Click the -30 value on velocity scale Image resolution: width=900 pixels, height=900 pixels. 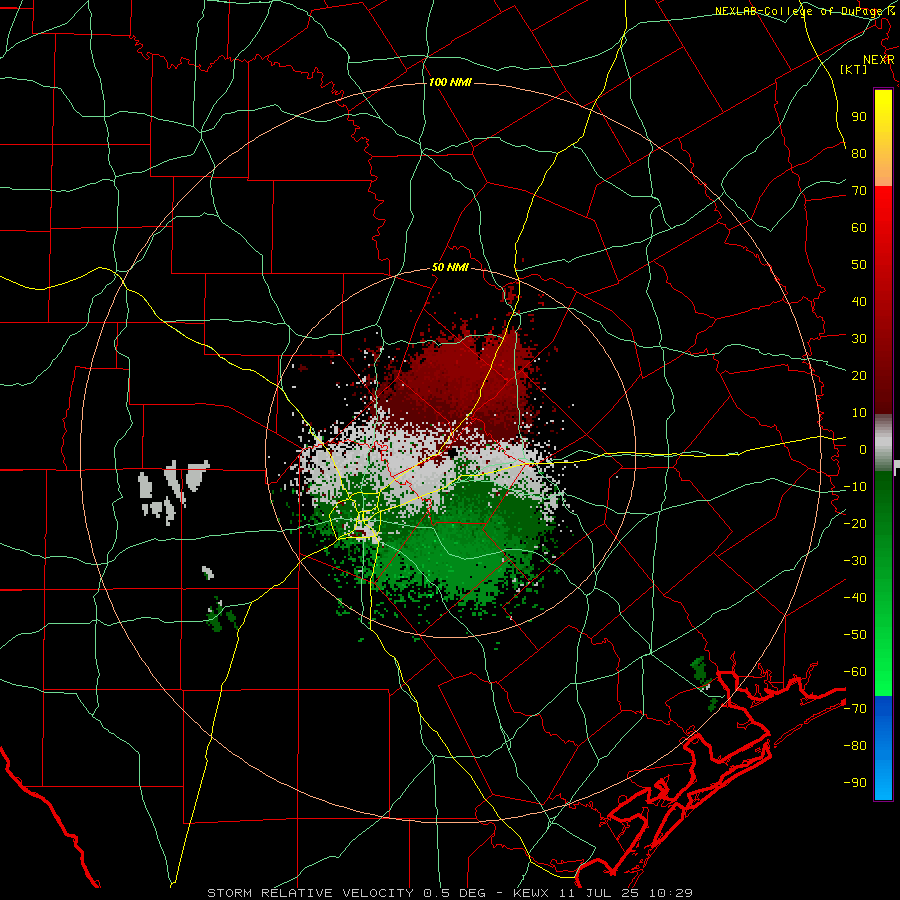pos(855,561)
